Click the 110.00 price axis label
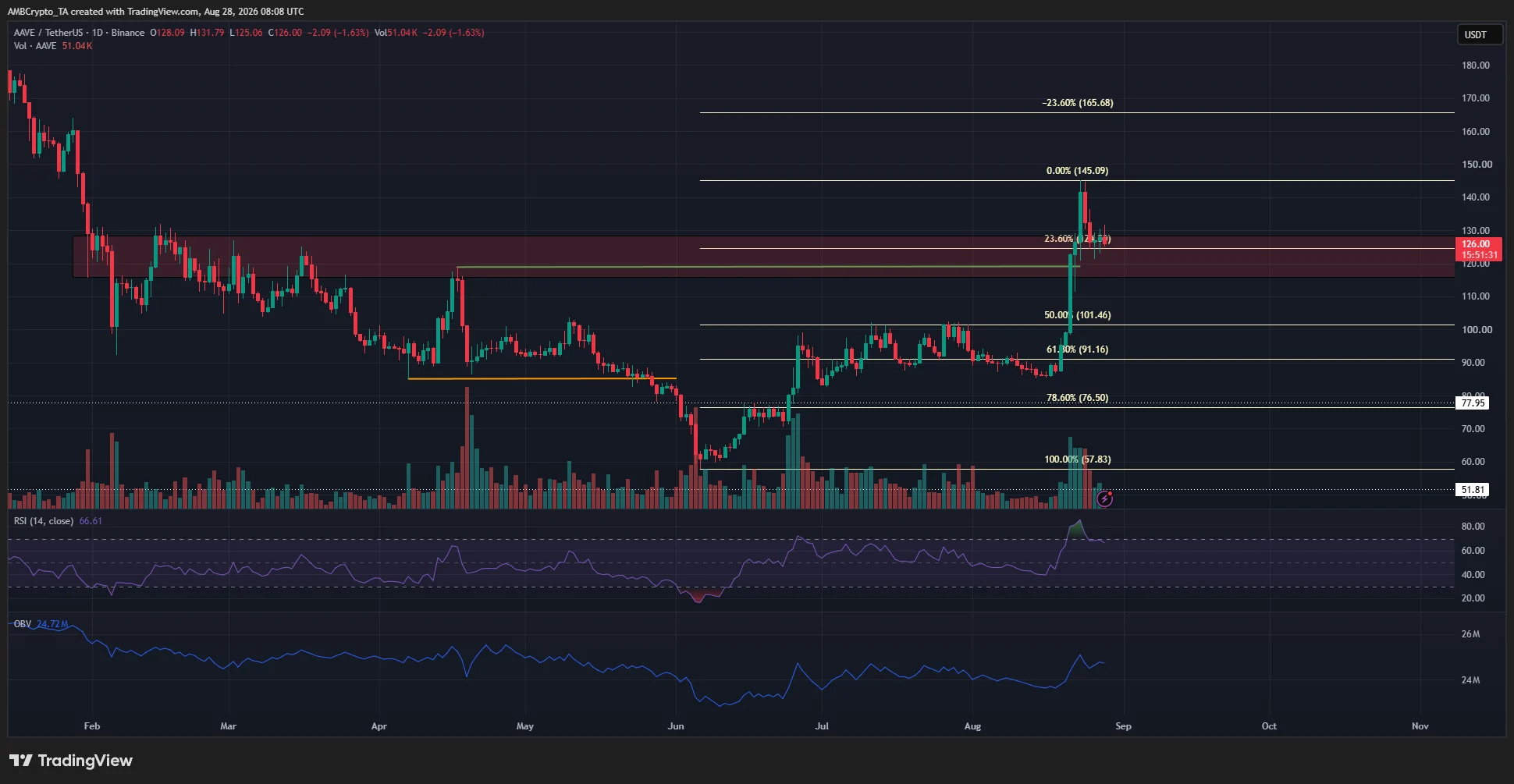The width and height of the screenshot is (1514, 784). tap(1476, 296)
